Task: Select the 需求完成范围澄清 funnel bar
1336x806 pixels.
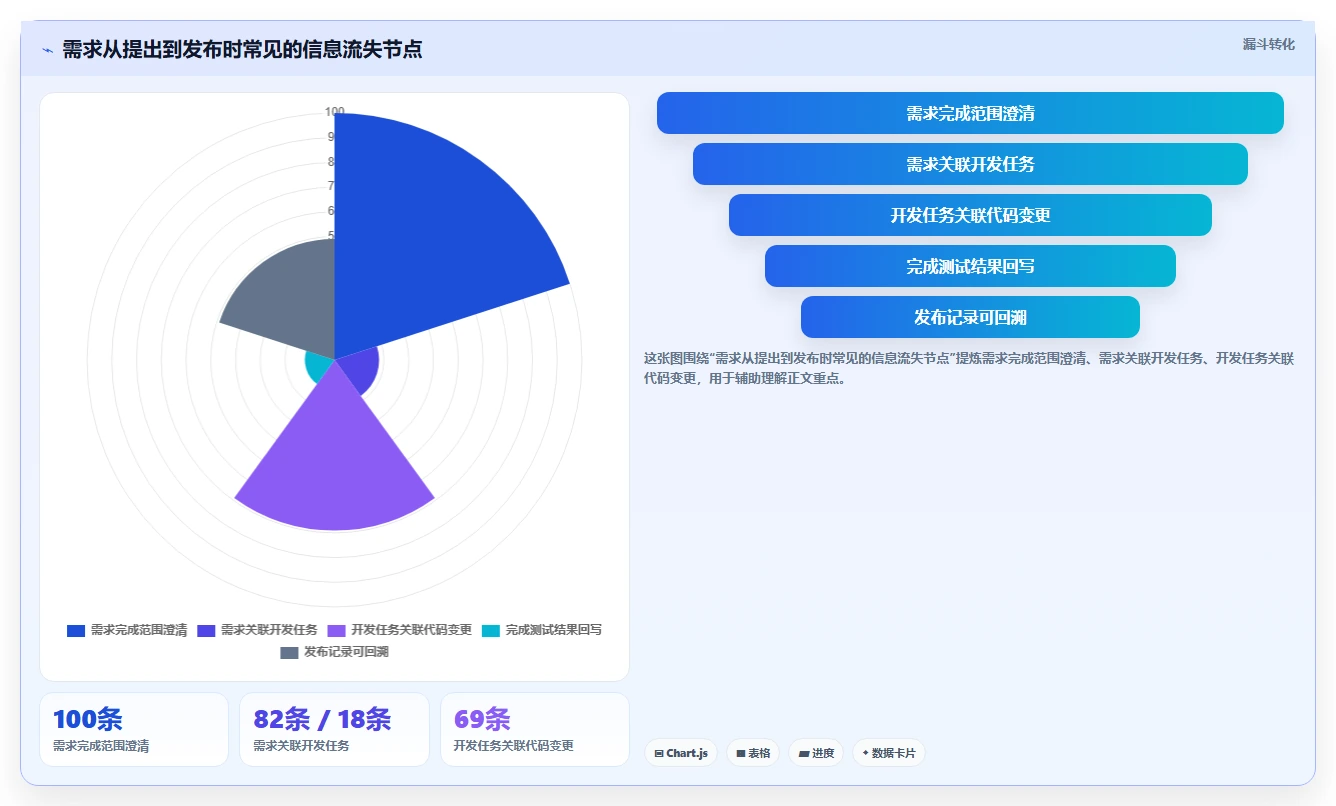Action: [x=970, y=113]
